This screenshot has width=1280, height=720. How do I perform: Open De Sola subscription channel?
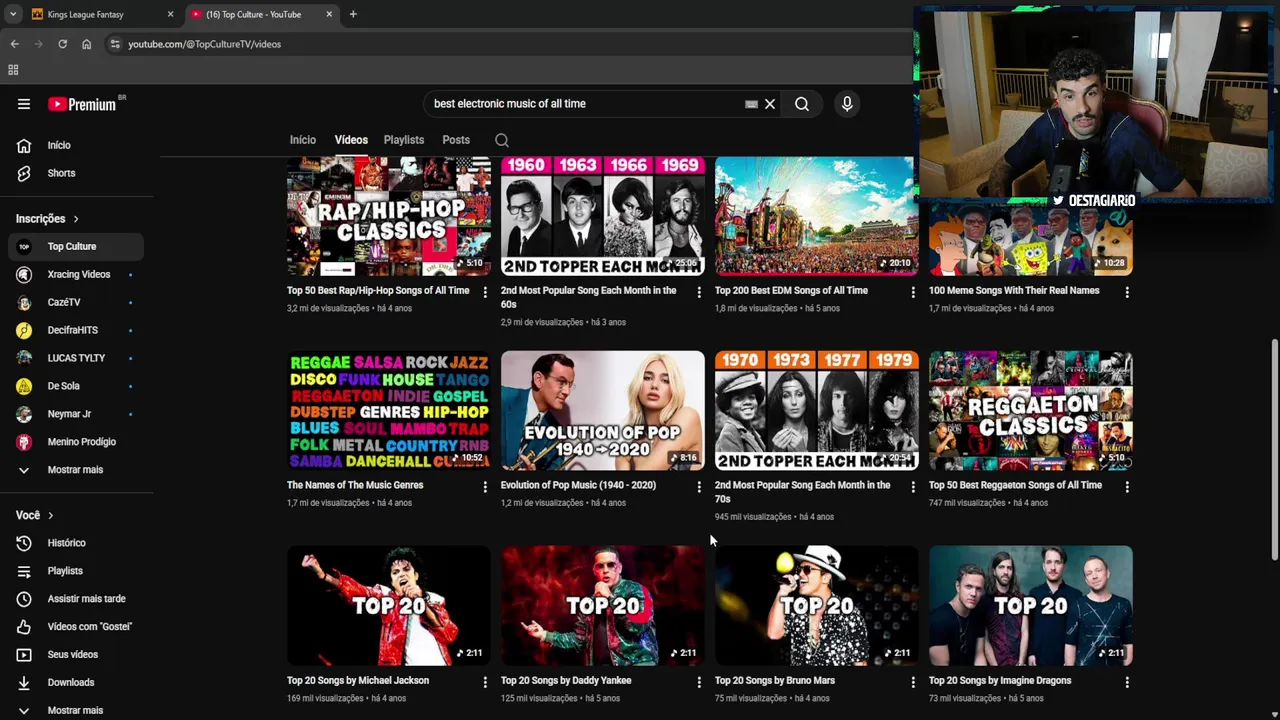pos(77,386)
